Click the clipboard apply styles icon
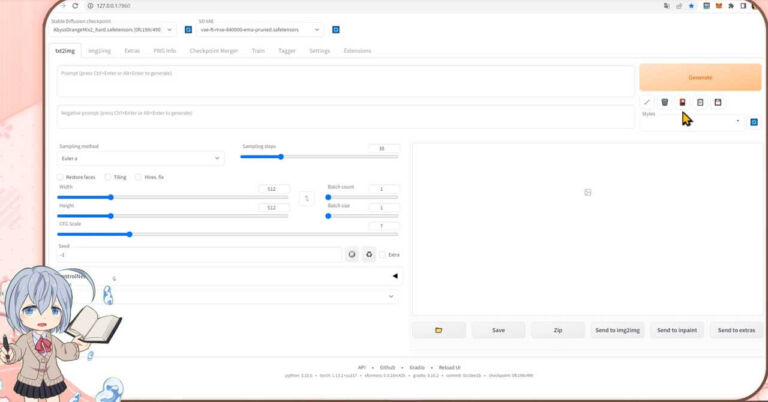 pyautogui.click(x=700, y=102)
